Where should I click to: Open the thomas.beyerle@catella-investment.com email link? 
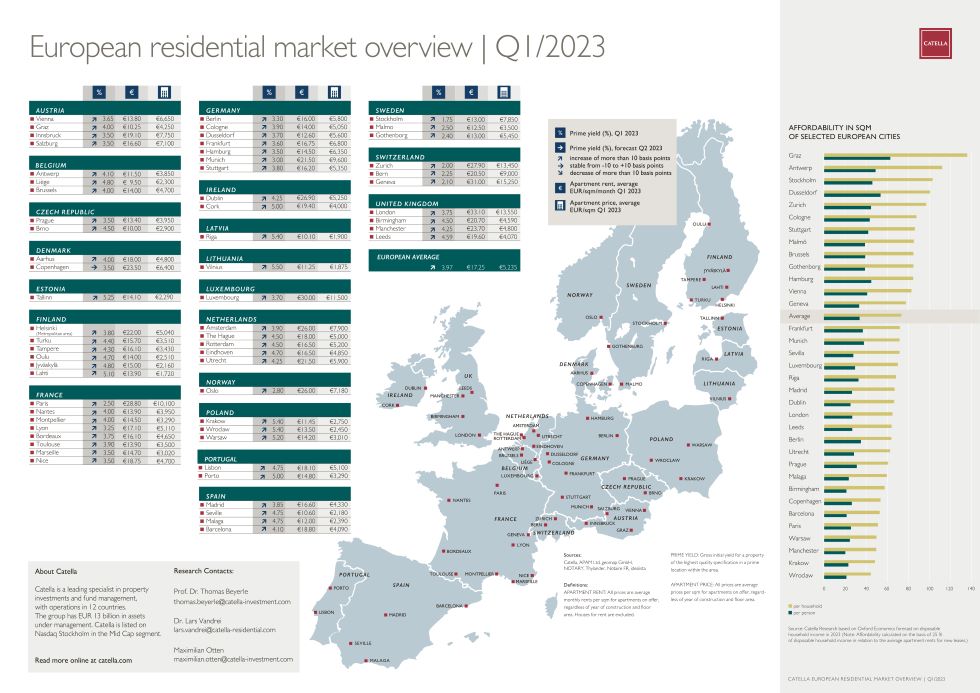point(232,602)
